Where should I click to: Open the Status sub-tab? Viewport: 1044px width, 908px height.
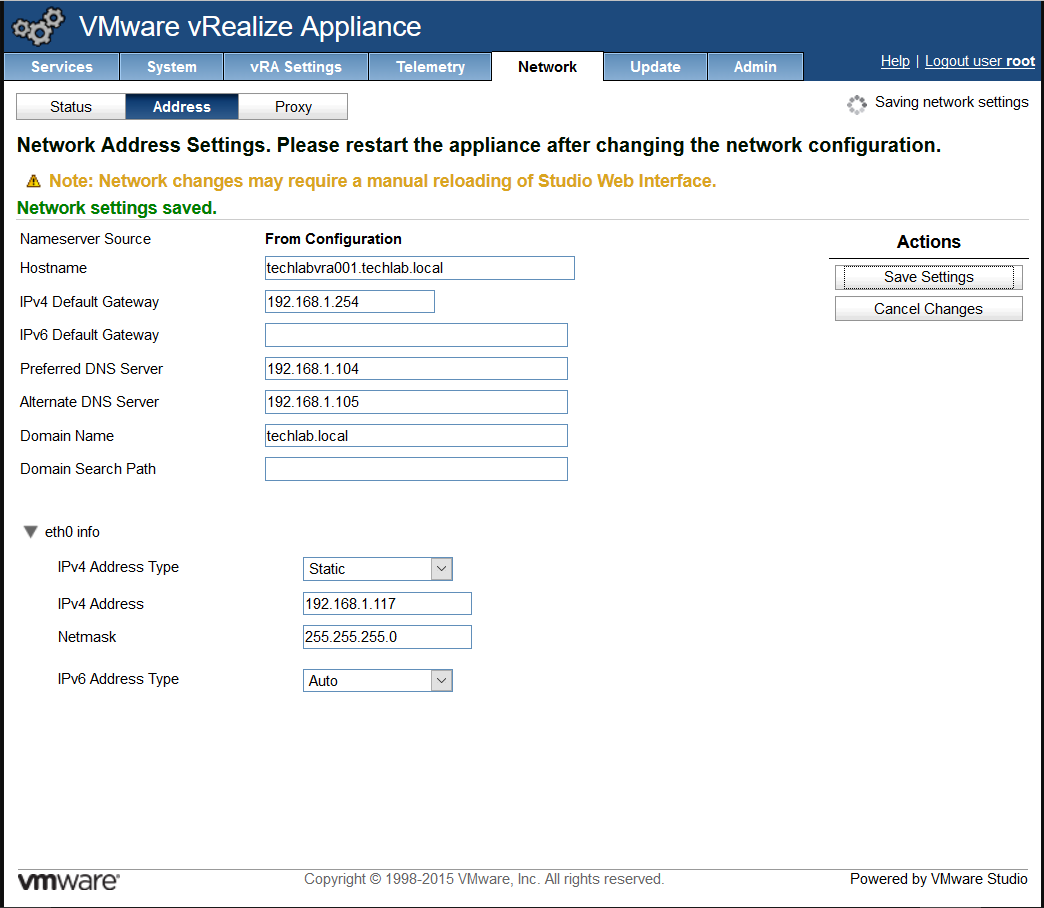(71, 107)
